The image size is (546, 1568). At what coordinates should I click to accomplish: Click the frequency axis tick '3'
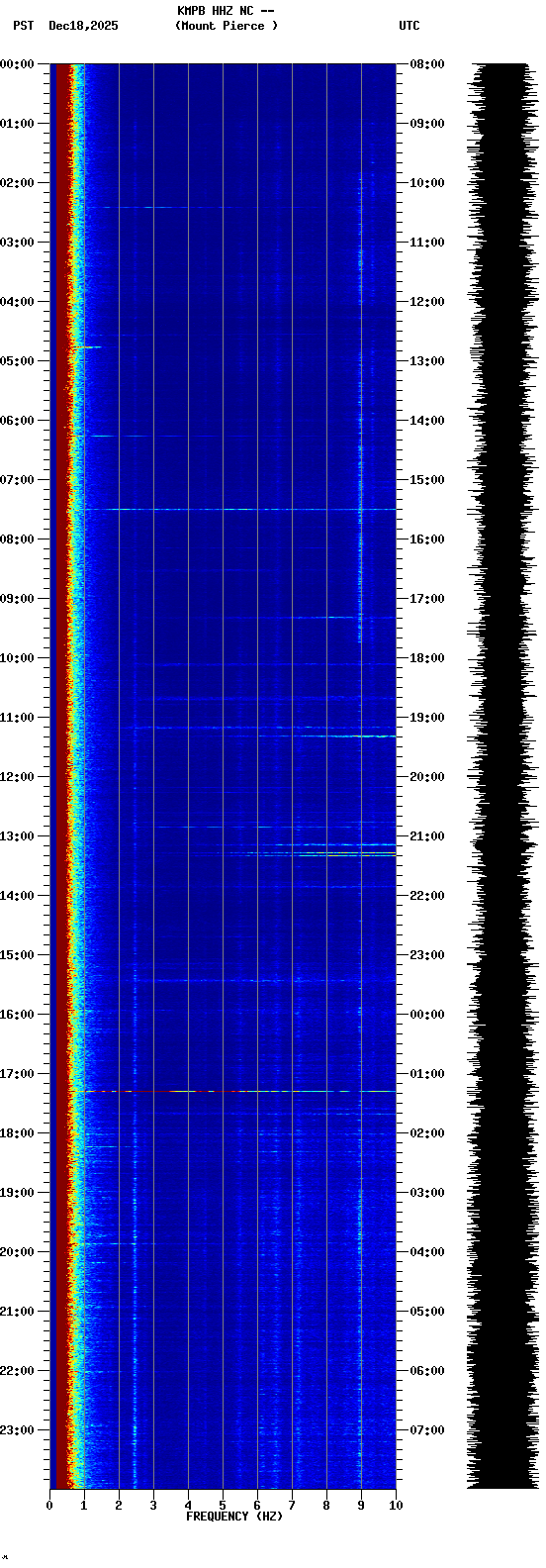coord(153,1506)
